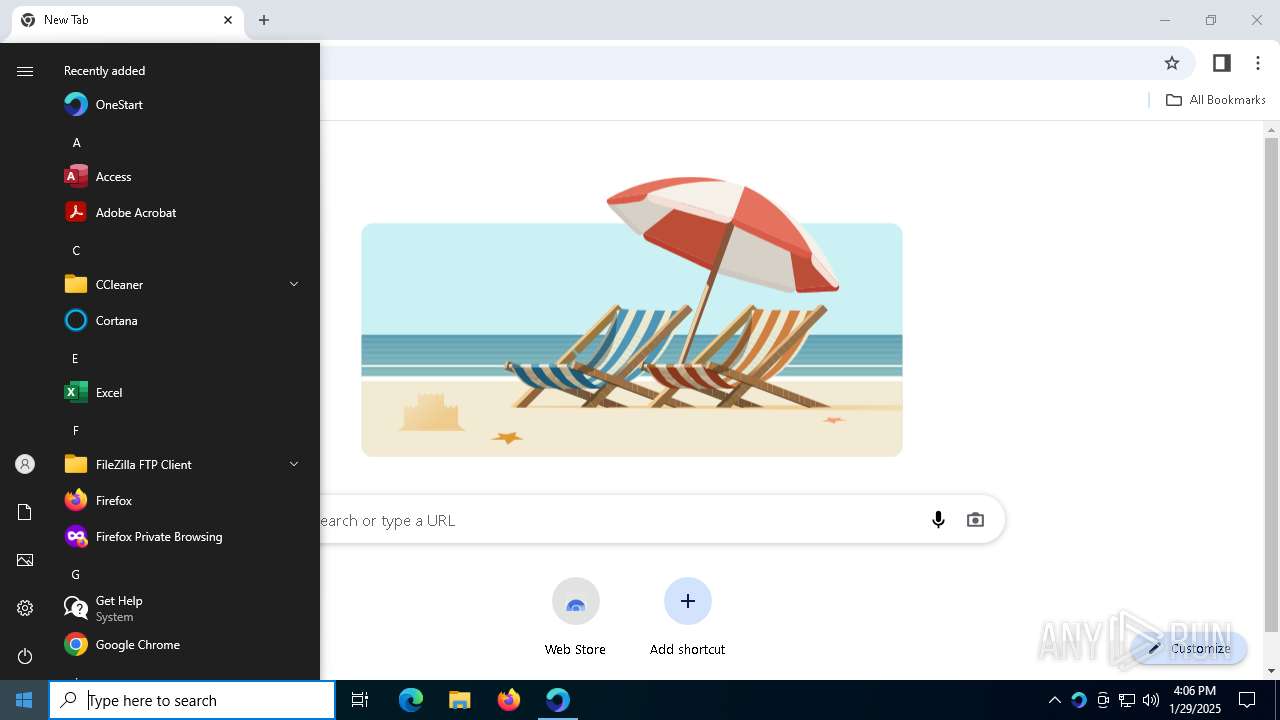
Task: Click the Windows Start button
Action: (x=24, y=700)
